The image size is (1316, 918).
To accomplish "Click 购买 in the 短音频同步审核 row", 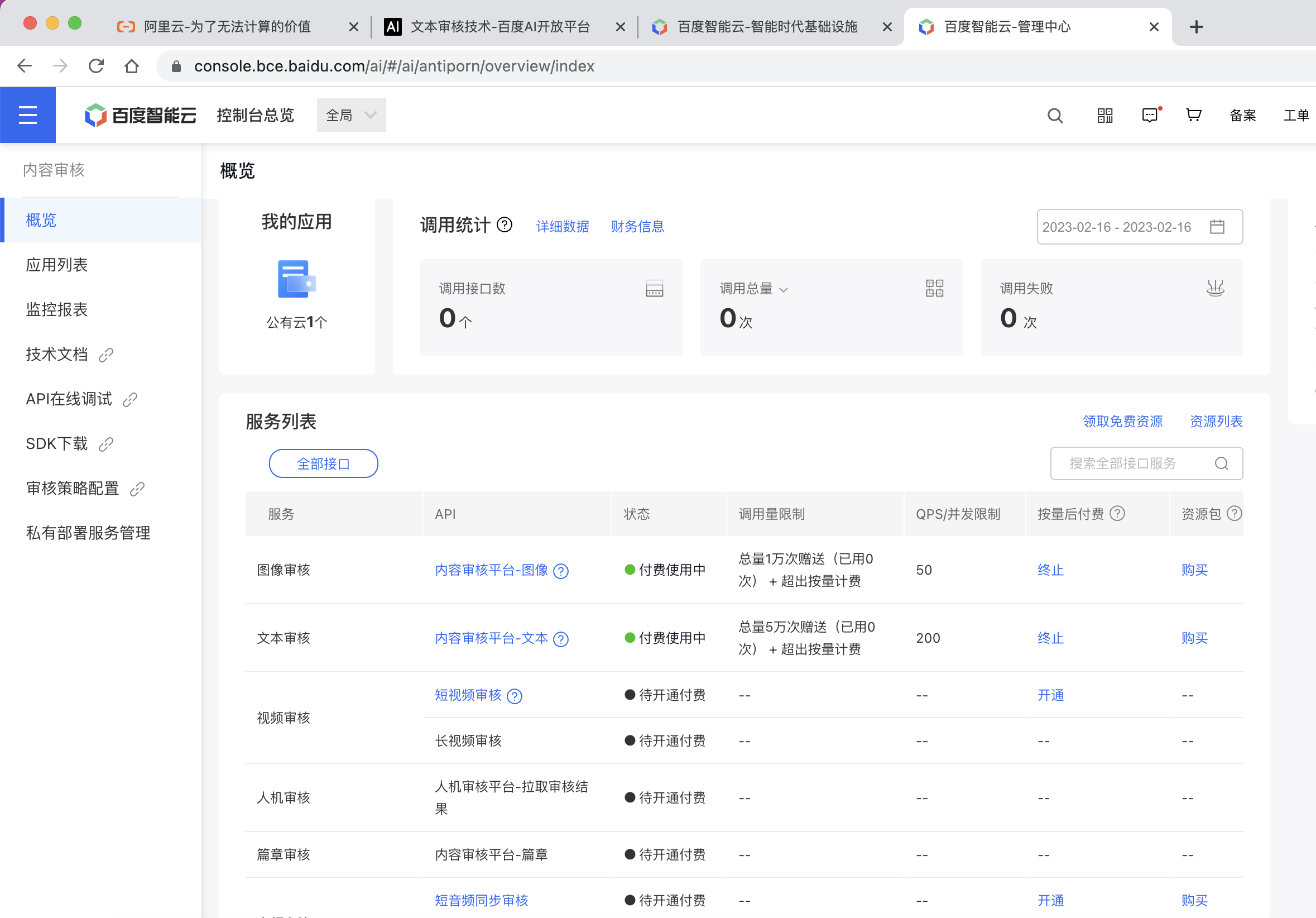I will [x=1194, y=901].
